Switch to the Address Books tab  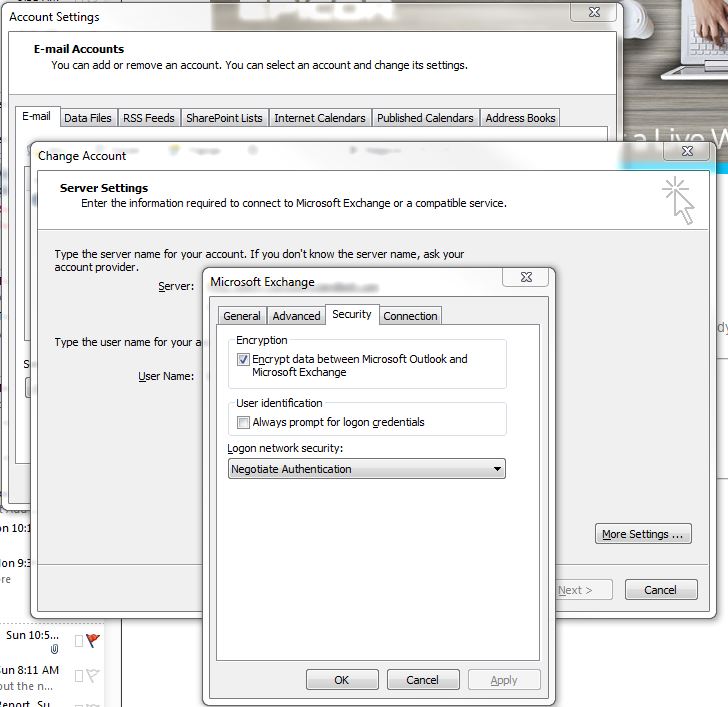520,118
